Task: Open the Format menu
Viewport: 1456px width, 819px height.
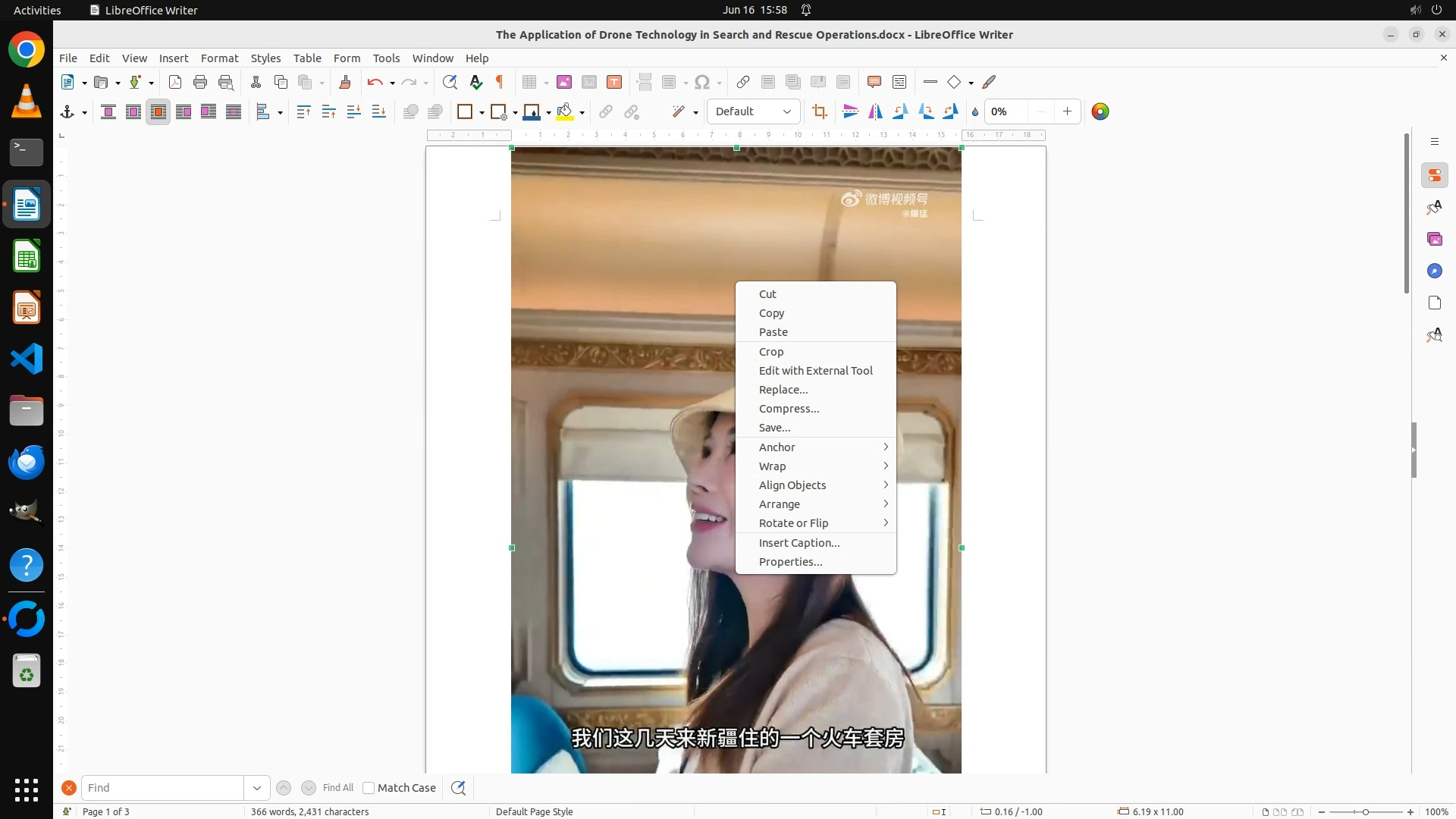Action: pos(219,58)
